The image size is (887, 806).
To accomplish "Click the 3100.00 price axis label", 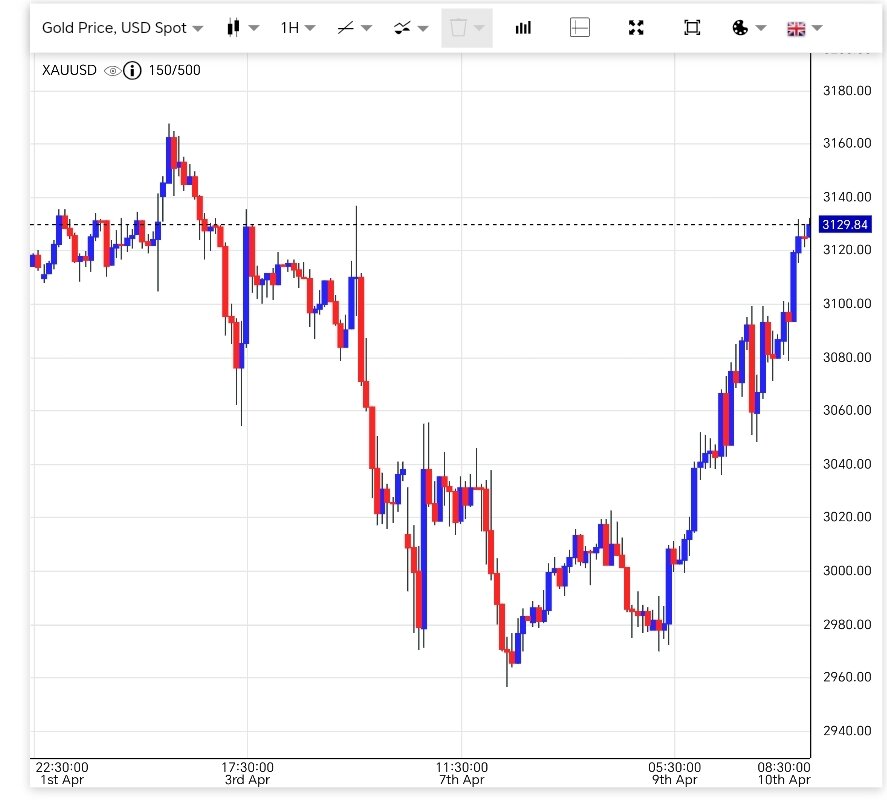I will pyautogui.click(x=846, y=304).
